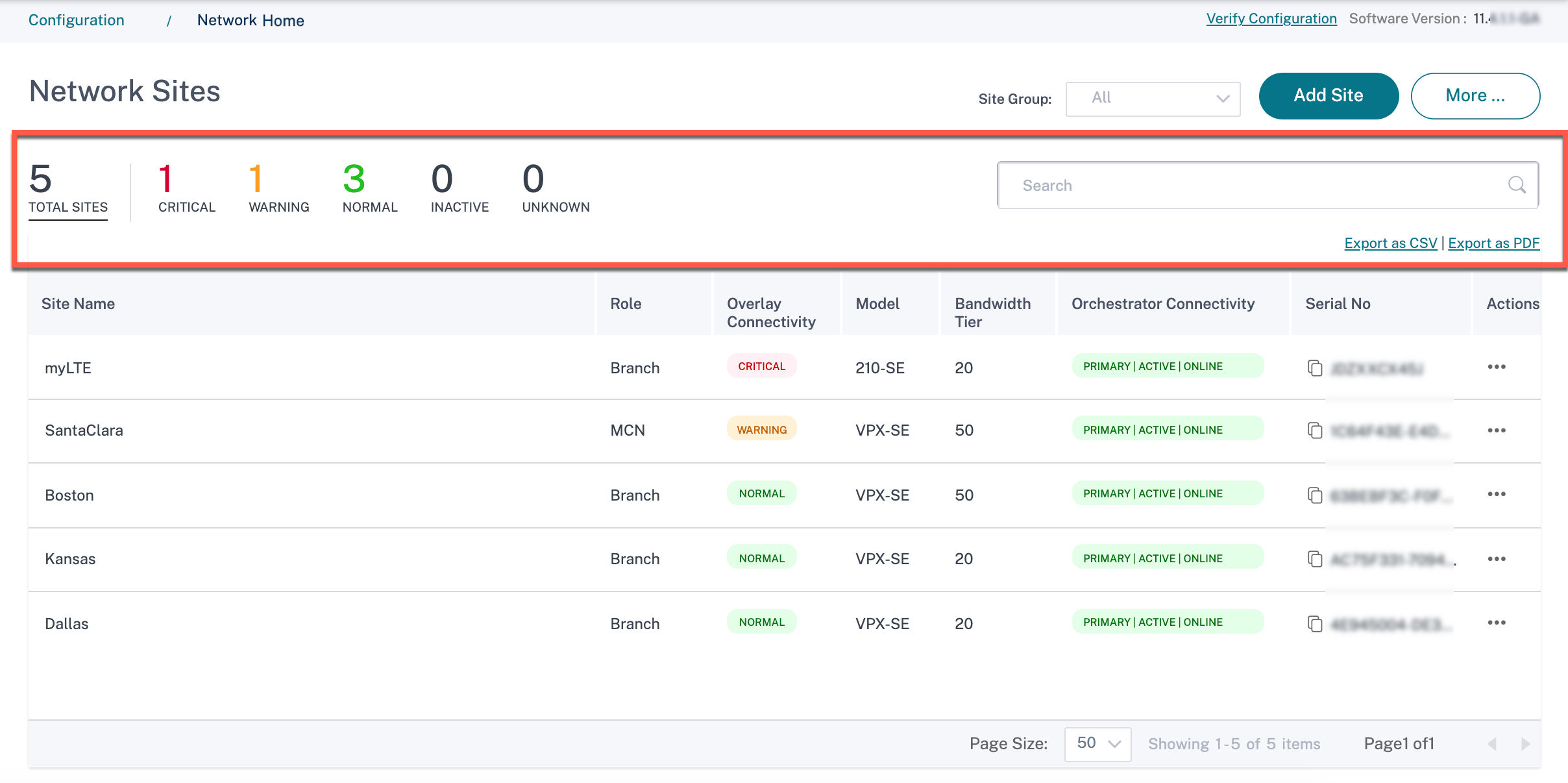The image size is (1568, 783).
Task: Click the Add Site button
Action: pyautogui.click(x=1329, y=95)
